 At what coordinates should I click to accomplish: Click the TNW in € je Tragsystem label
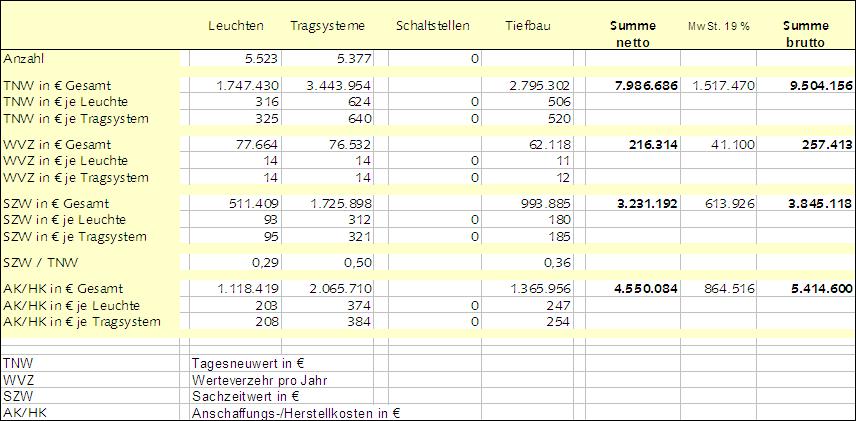[x=75, y=118]
